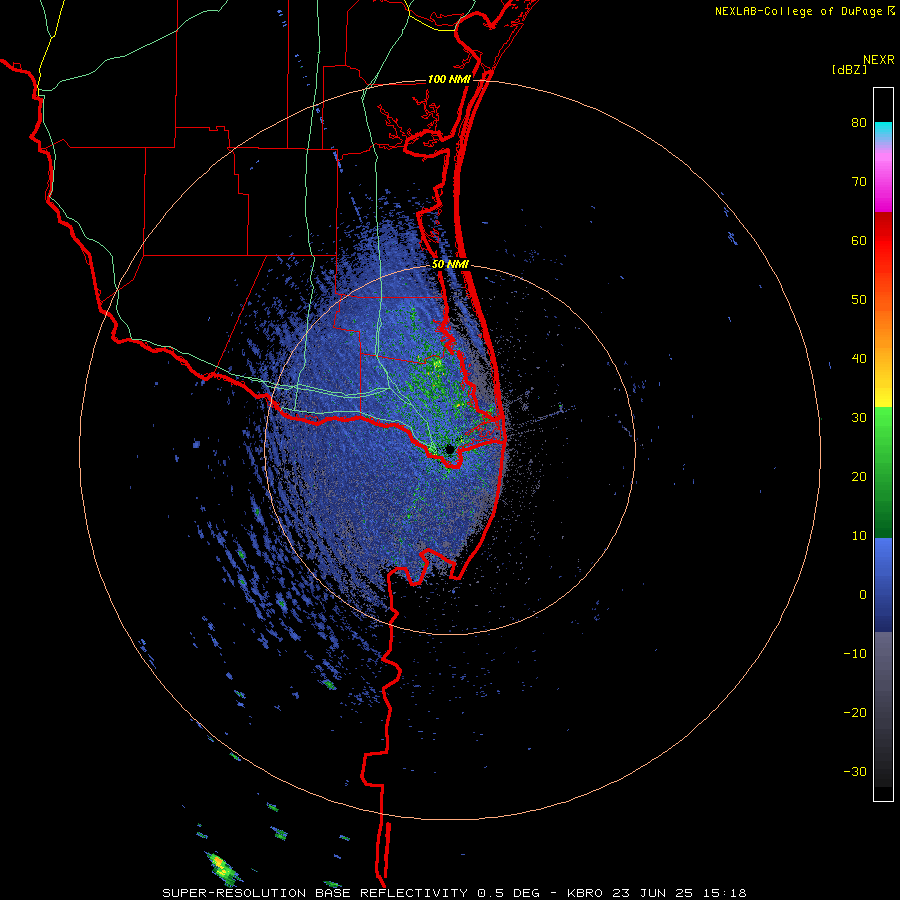Click the NEXLAB-College of DuPage credit text
Viewport: 900px width, 900px height.
click(798, 11)
